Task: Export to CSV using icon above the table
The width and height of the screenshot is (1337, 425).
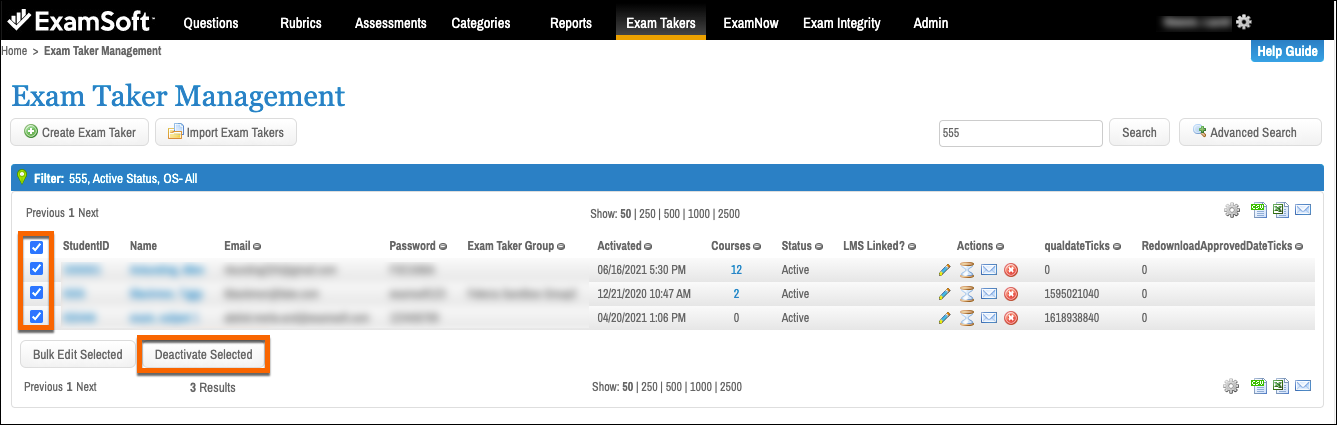Action: 1259,210
